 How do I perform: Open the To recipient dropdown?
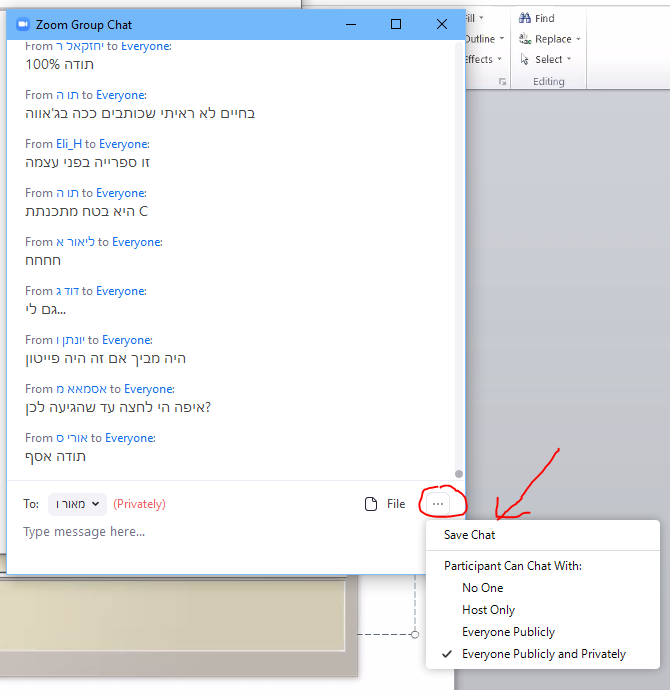77,504
